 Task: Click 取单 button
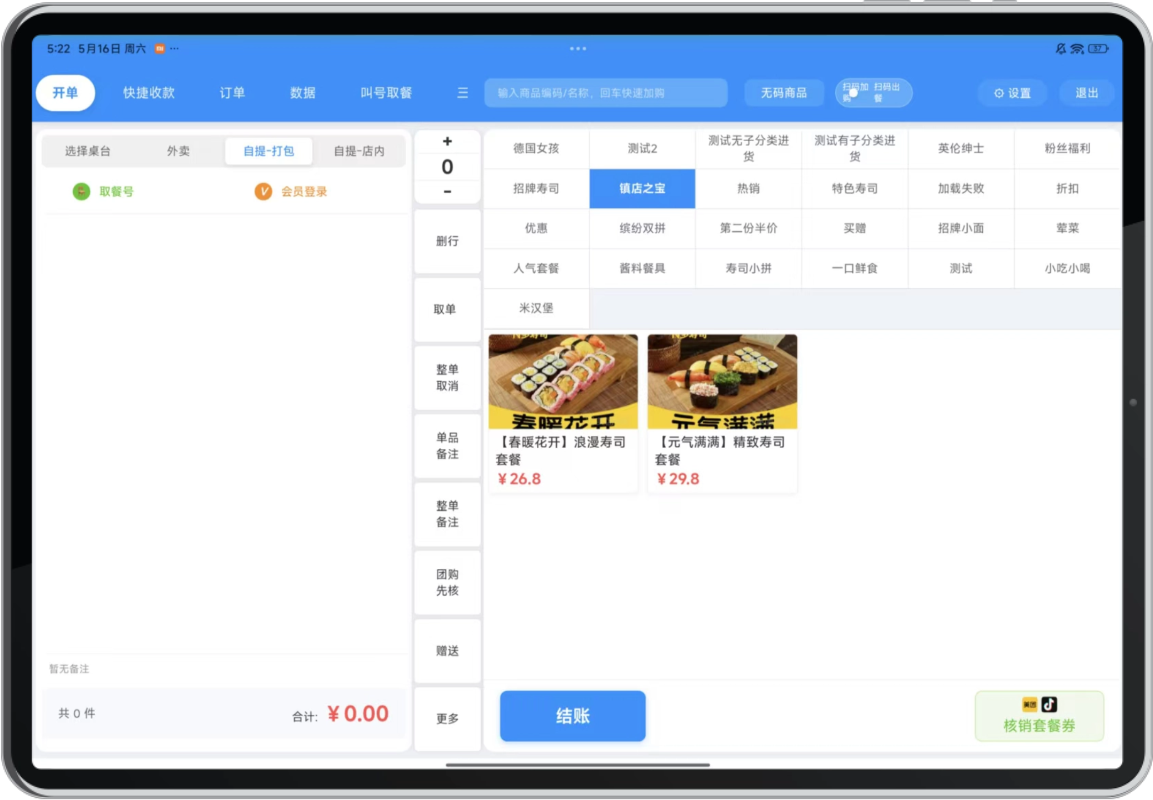(447, 310)
